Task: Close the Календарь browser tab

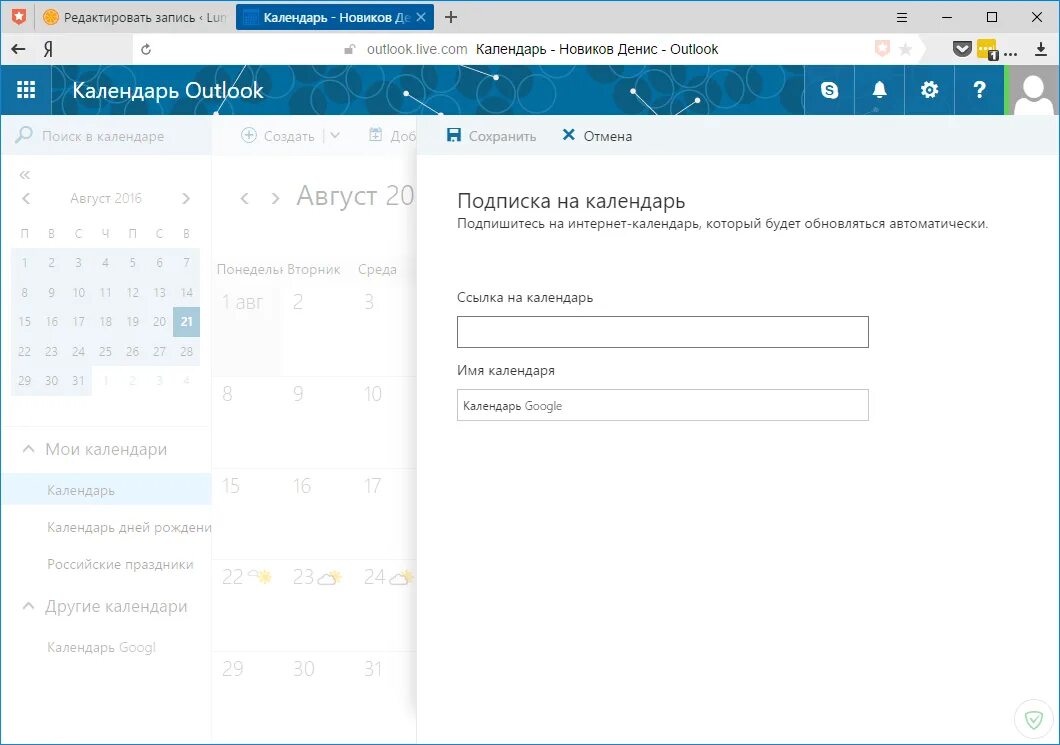Action: click(x=421, y=18)
